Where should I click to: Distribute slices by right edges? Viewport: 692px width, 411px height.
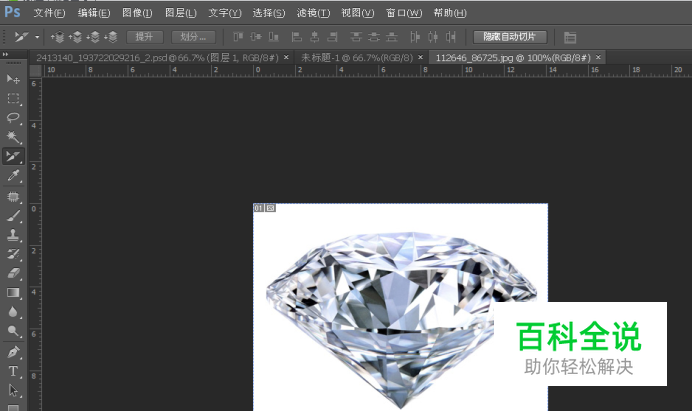coord(451,37)
